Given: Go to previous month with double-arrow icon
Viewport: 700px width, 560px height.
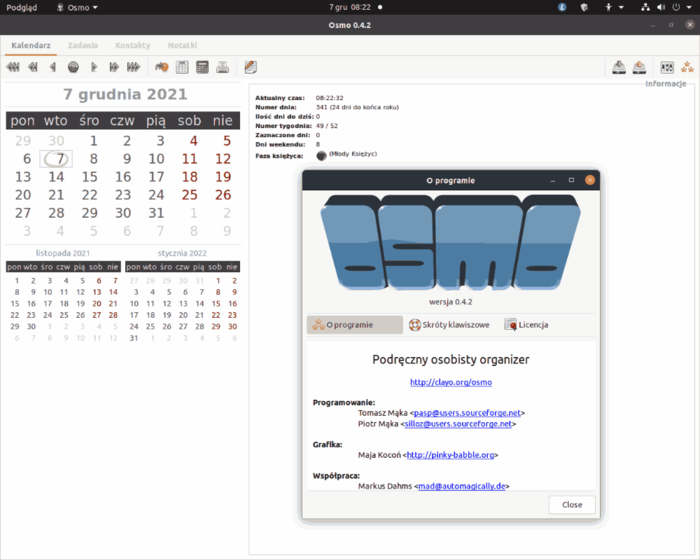Looking at the screenshot, I should click(33, 67).
